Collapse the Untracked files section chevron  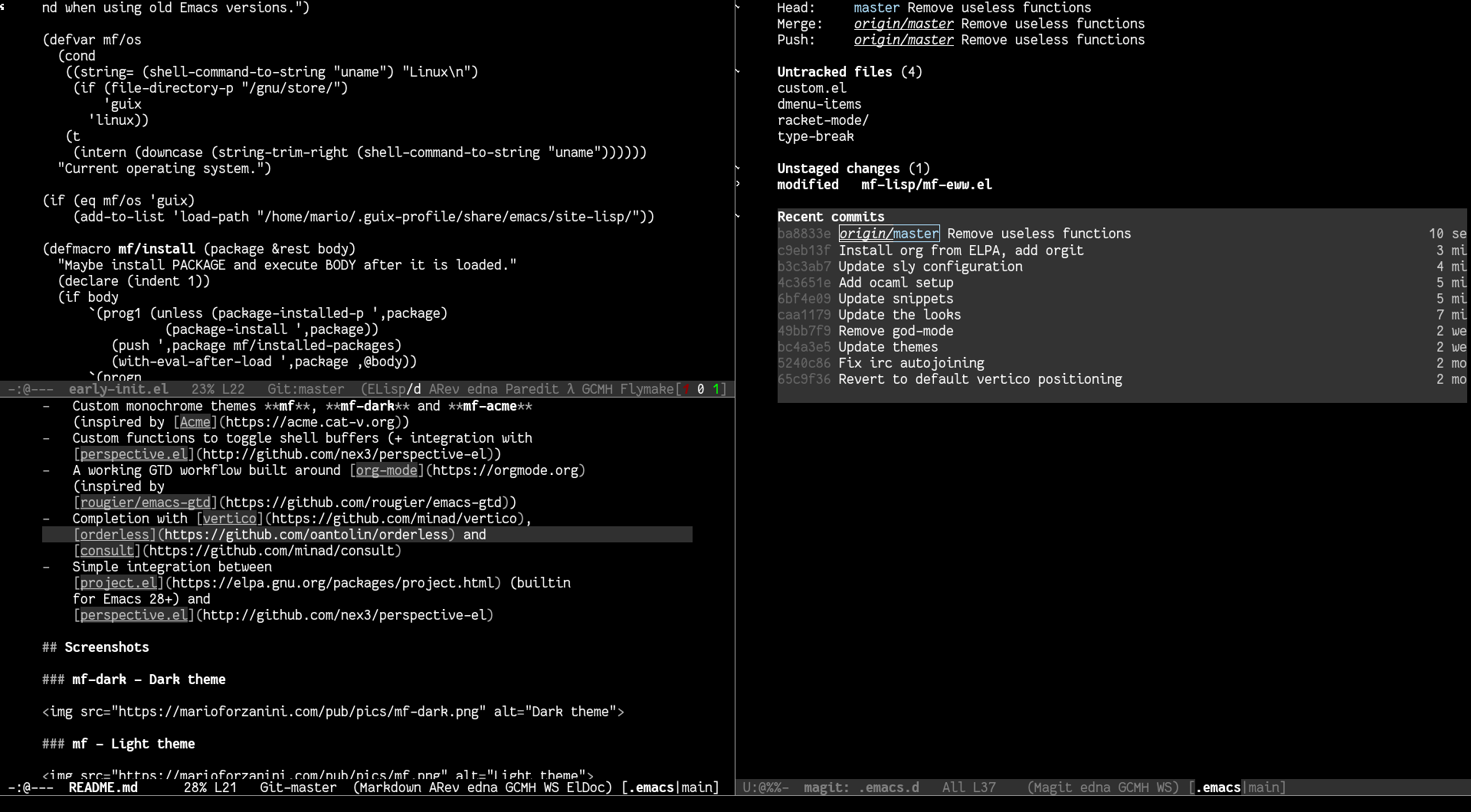coord(738,72)
